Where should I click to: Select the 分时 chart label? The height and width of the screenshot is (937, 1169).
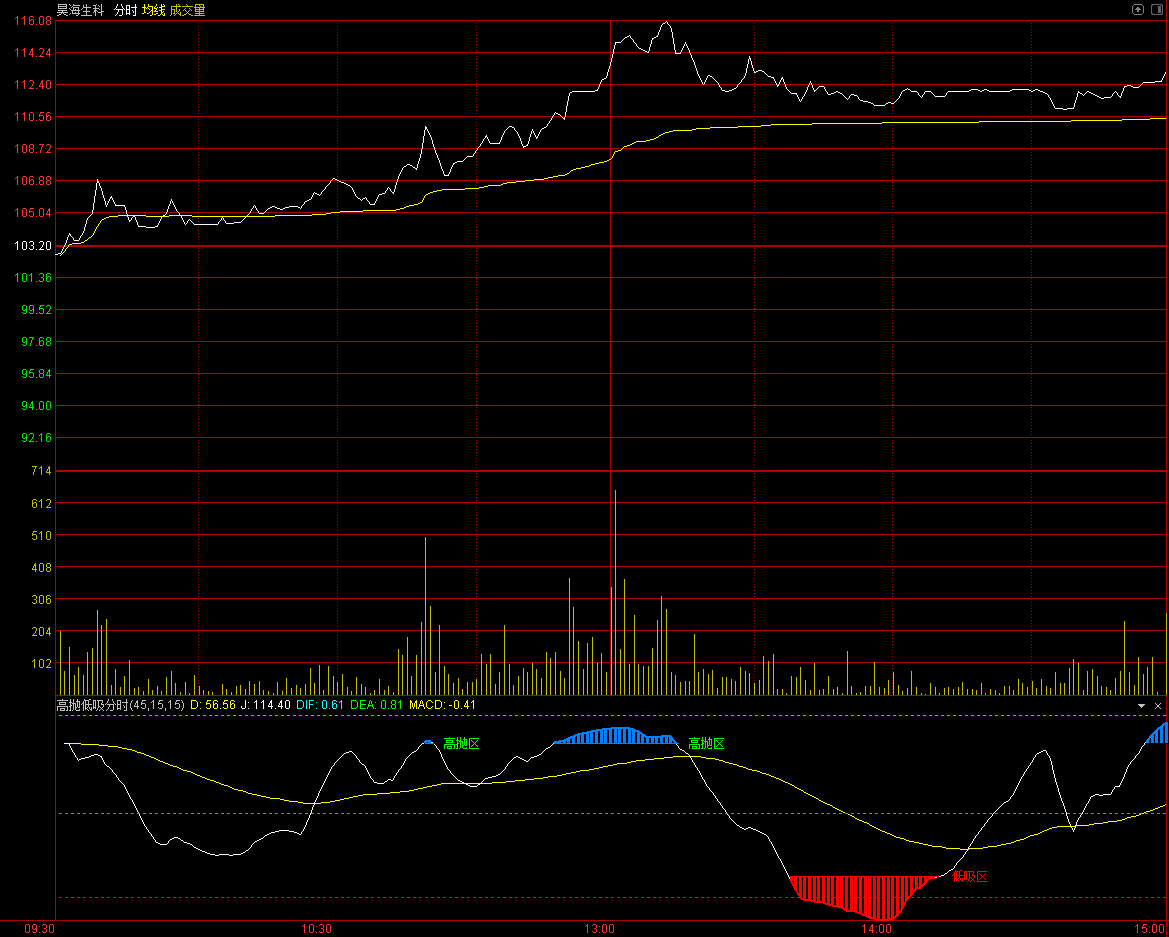click(125, 10)
